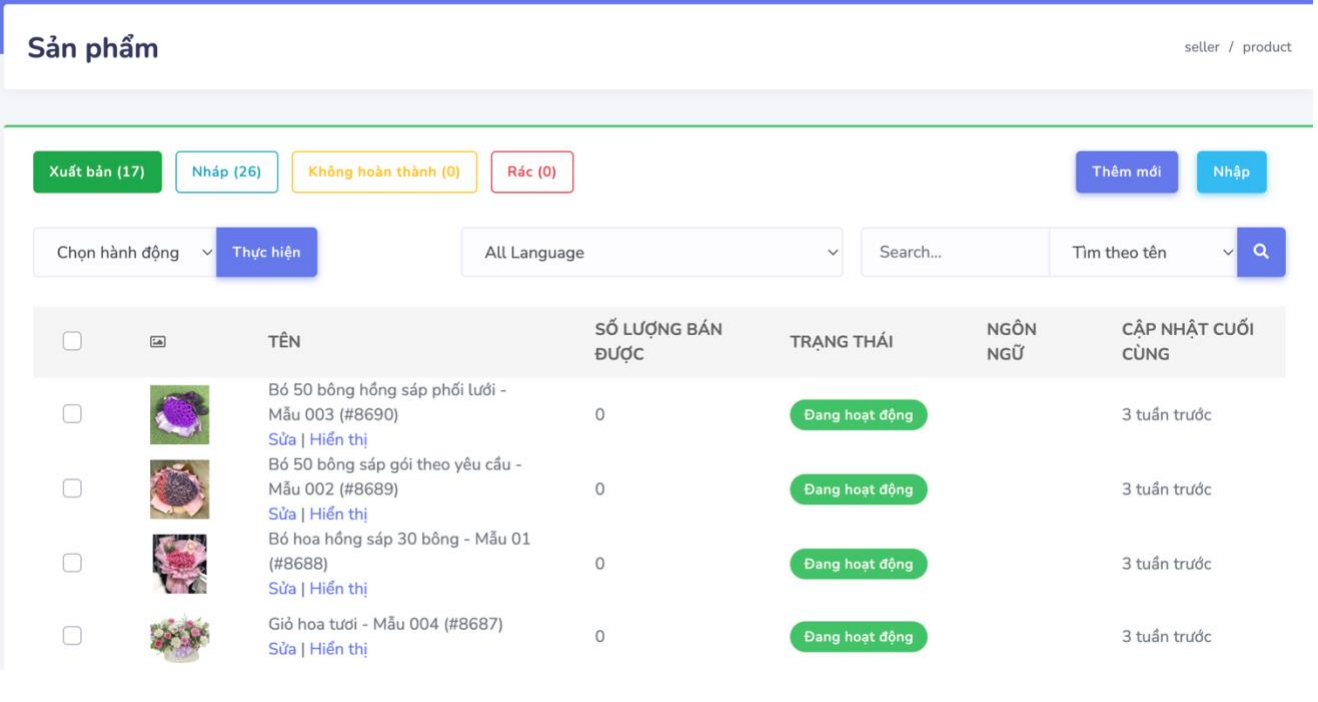This screenshot has height=702, width=1318.
Task: Open the pink 30-rose bouquet thumbnail
Action: [x=180, y=563]
